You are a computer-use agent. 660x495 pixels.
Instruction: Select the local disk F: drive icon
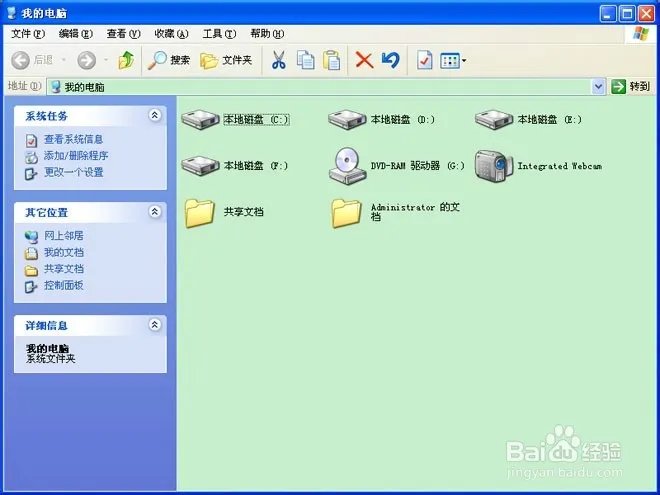pos(200,165)
